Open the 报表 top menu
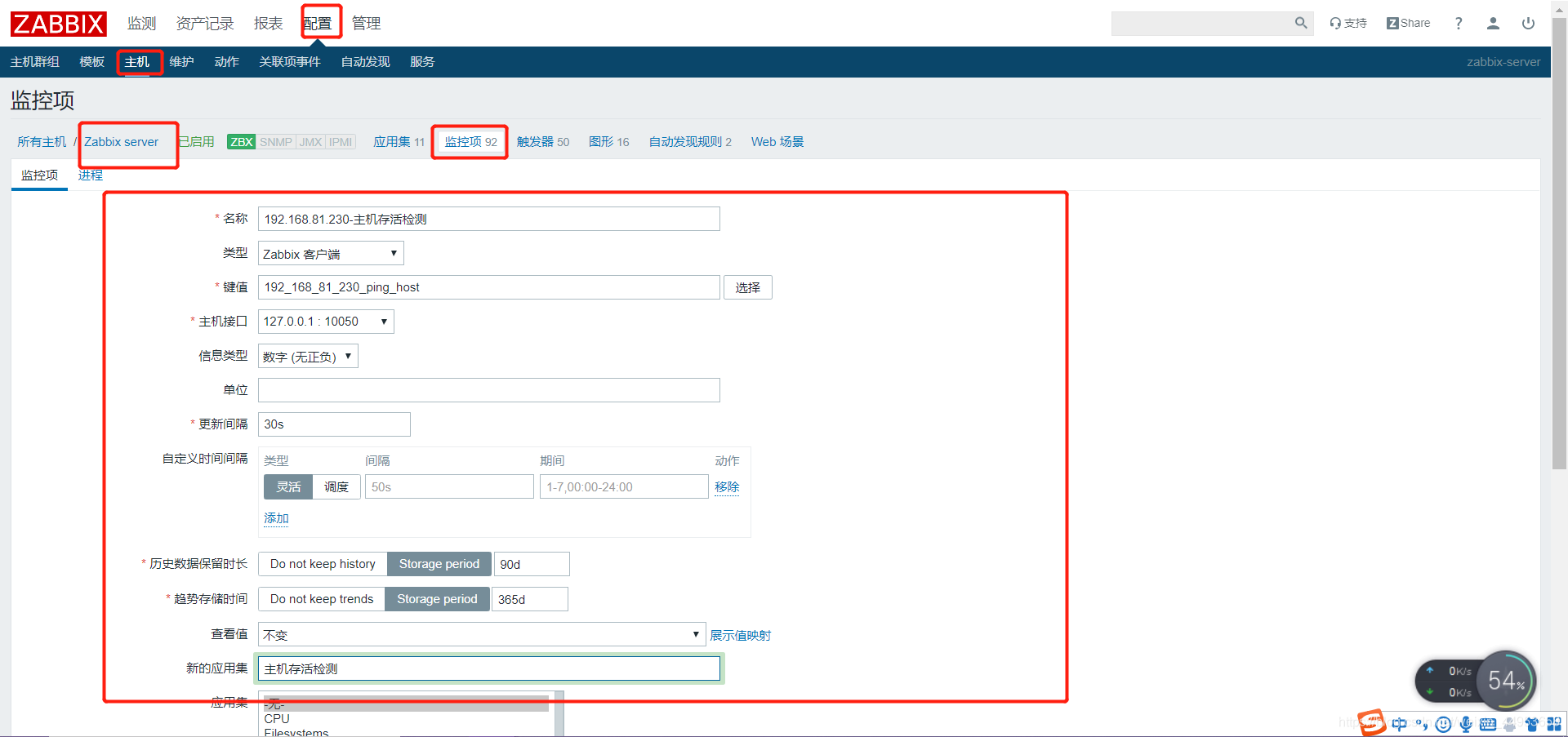The height and width of the screenshot is (737, 1568). tap(268, 24)
